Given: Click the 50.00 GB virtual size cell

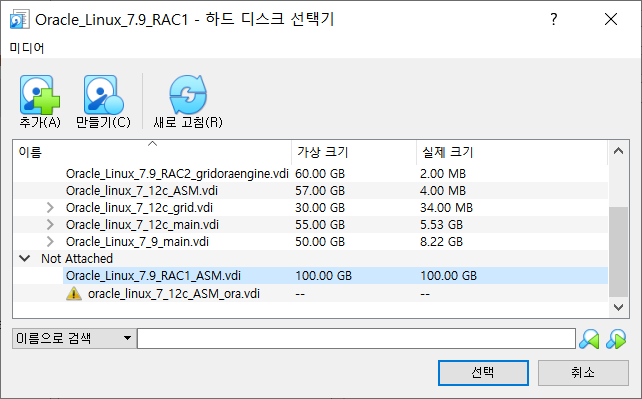Looking at the screenshot, I should click(320, 241).
